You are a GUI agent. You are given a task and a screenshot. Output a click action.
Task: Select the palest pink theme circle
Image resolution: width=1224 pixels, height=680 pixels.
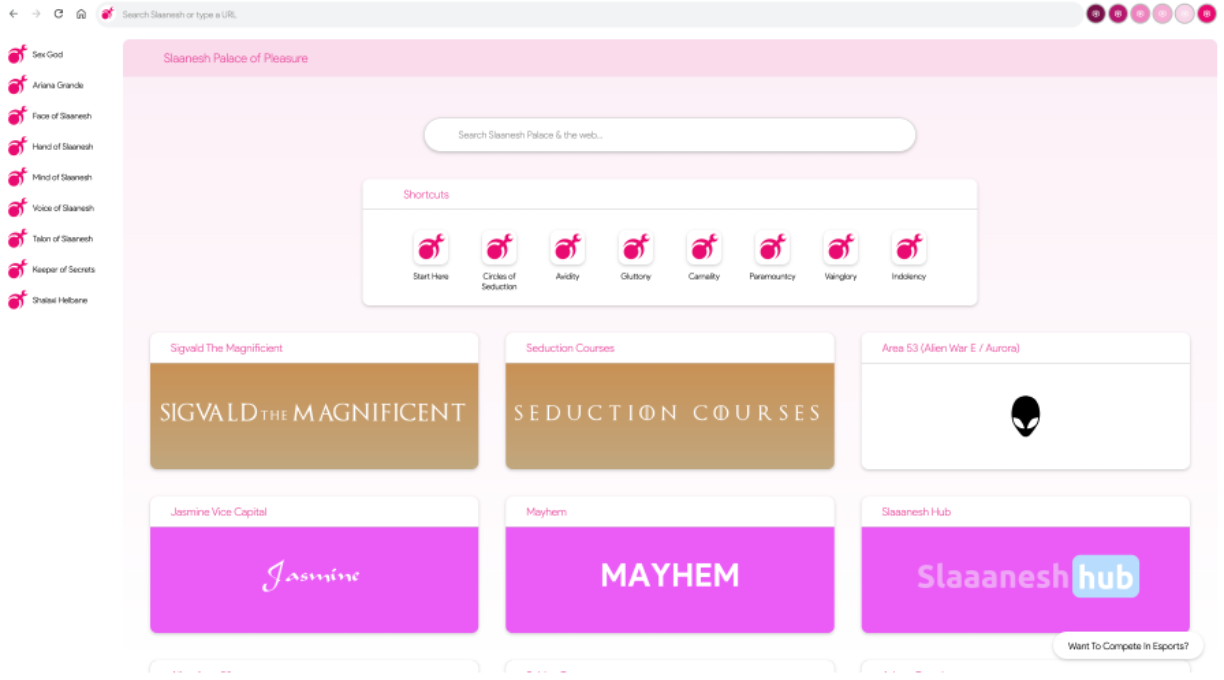[1184, 14]
